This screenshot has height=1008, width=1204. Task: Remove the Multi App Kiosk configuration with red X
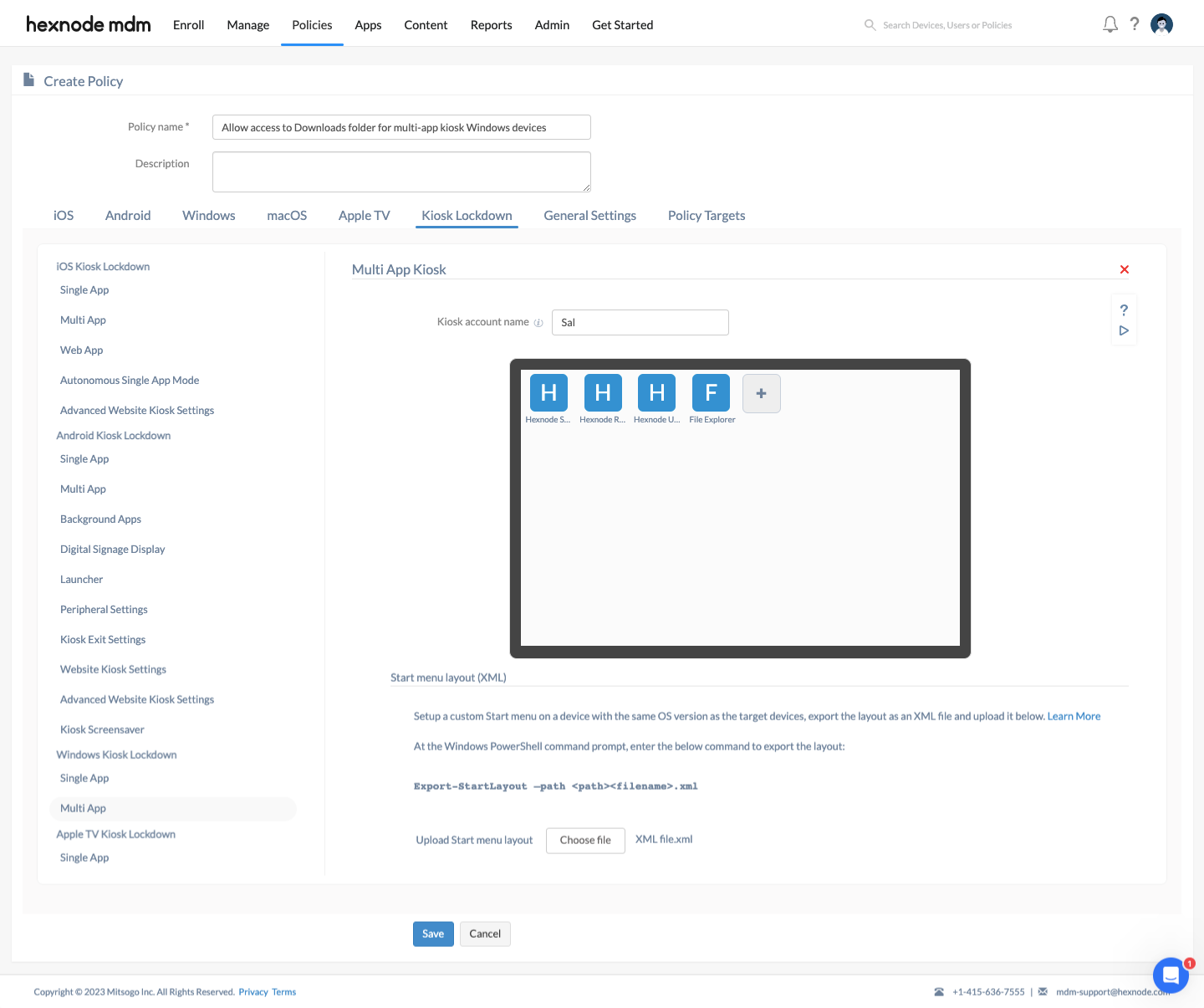tap(1125, 269)
